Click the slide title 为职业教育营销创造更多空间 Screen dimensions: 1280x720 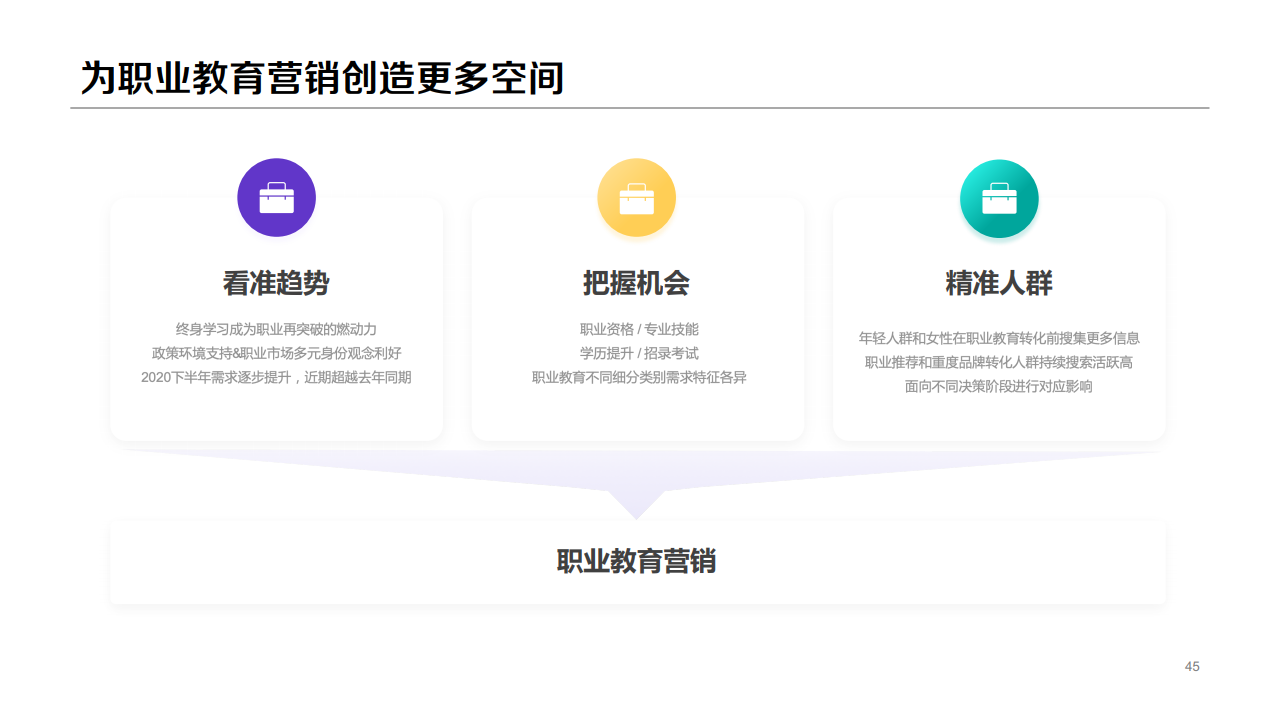pyautogui.click(x=322, y=73)
